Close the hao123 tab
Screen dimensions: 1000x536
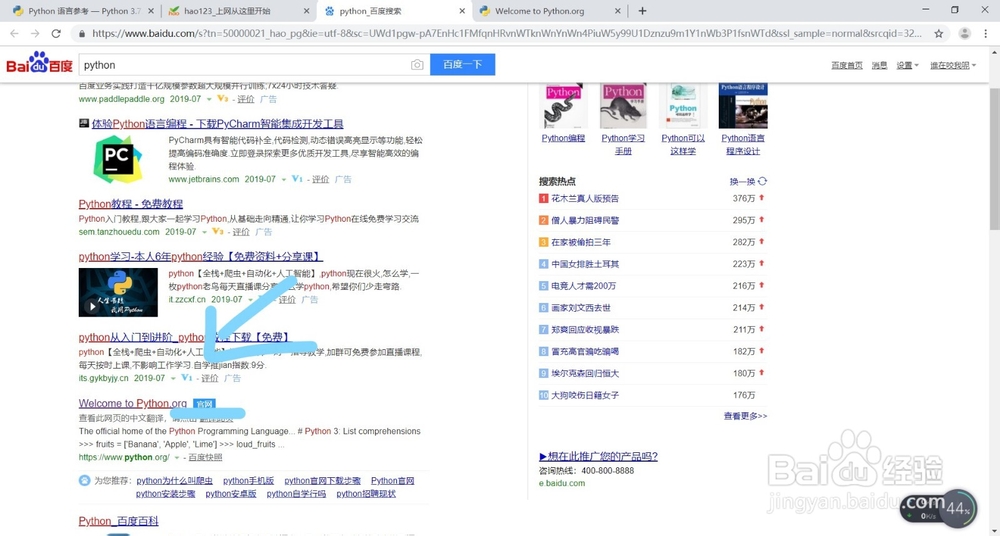pos(307,11)
